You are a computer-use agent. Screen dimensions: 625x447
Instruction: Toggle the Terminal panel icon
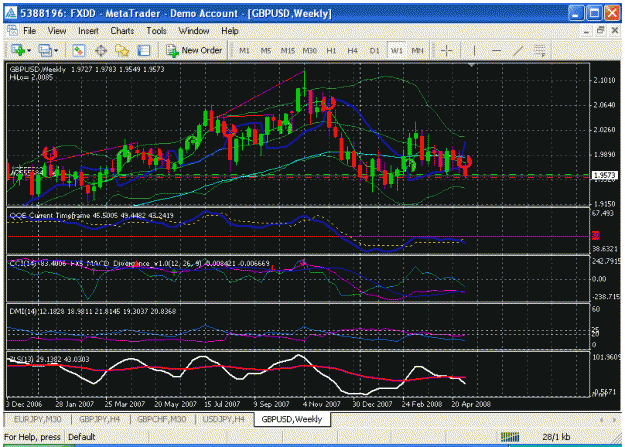(x=144, y=50)
